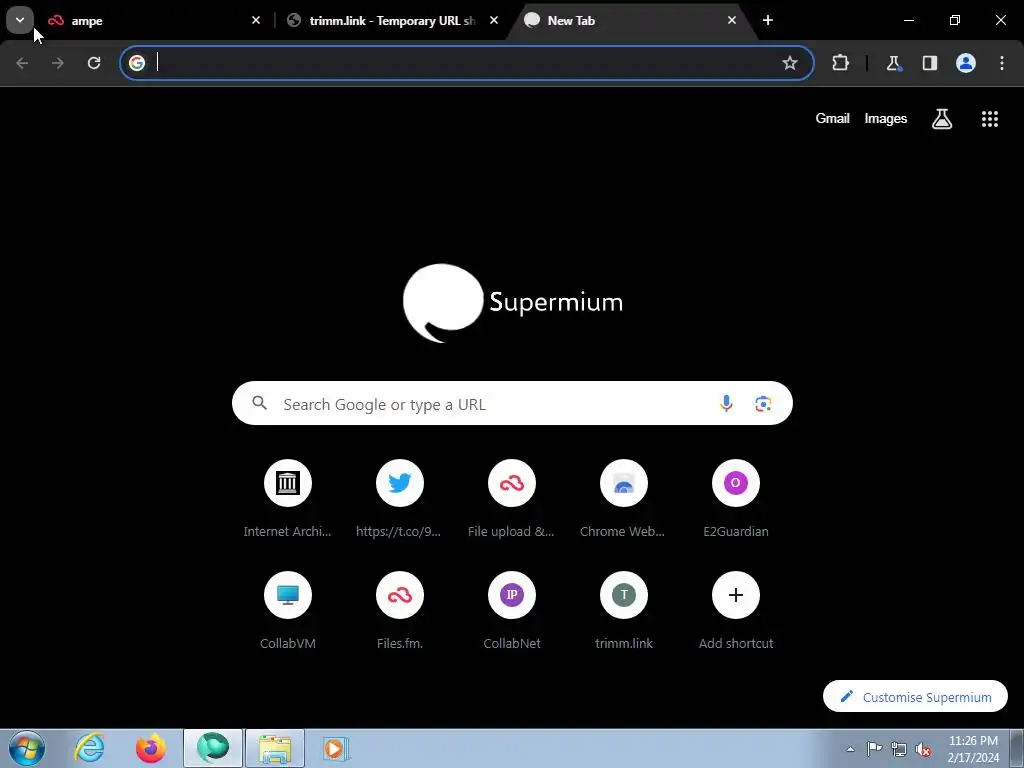Close the New Tab tab

(731, 20)
